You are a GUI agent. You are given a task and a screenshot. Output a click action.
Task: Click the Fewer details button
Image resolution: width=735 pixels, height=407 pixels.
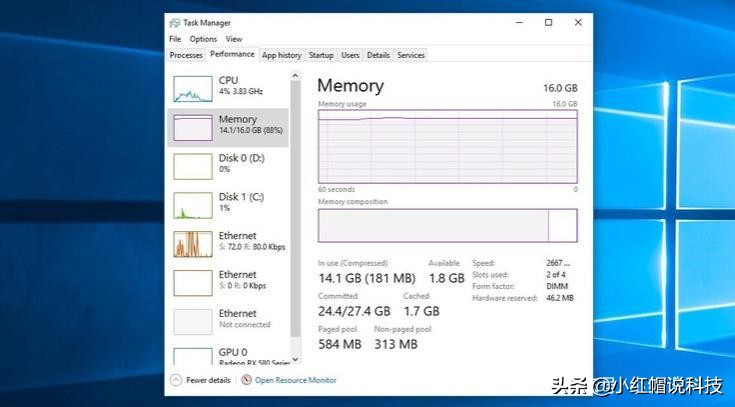(208, 380)
